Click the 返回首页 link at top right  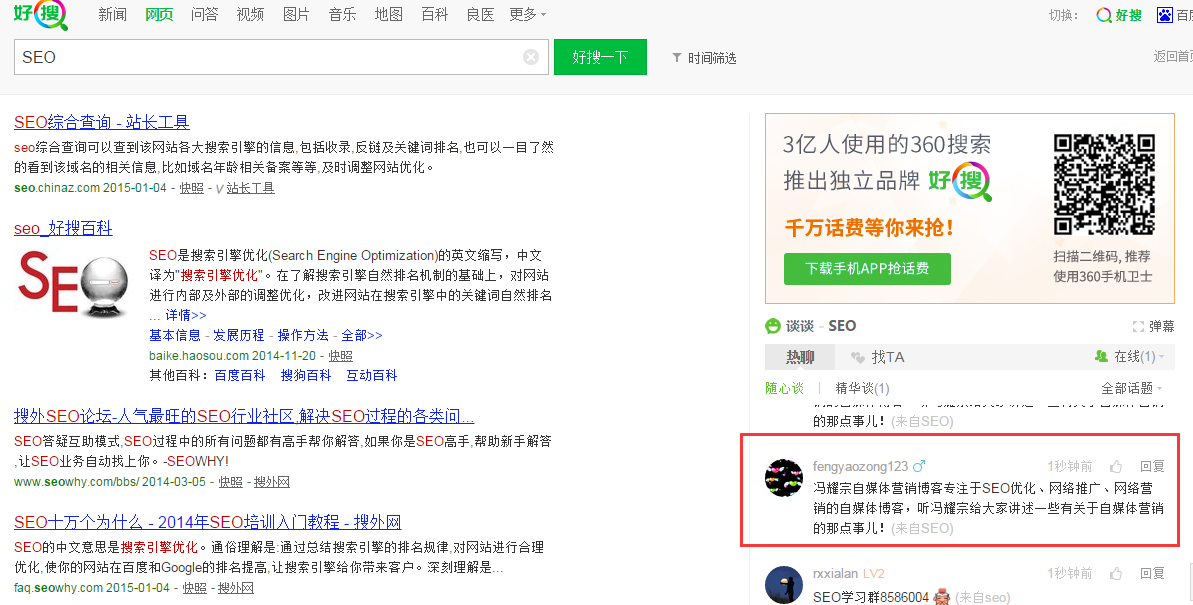(1173, 56)
